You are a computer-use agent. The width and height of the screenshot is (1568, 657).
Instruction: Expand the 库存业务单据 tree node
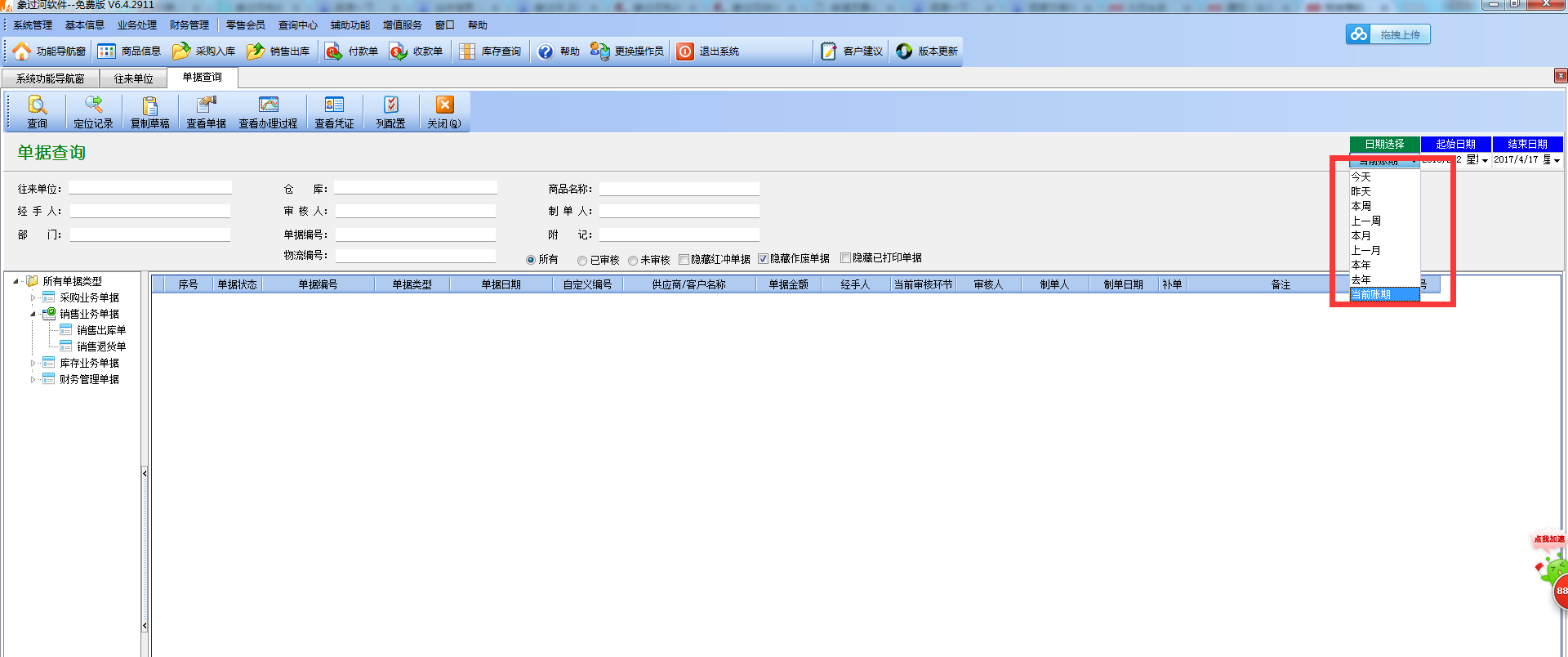click(33, 363)
